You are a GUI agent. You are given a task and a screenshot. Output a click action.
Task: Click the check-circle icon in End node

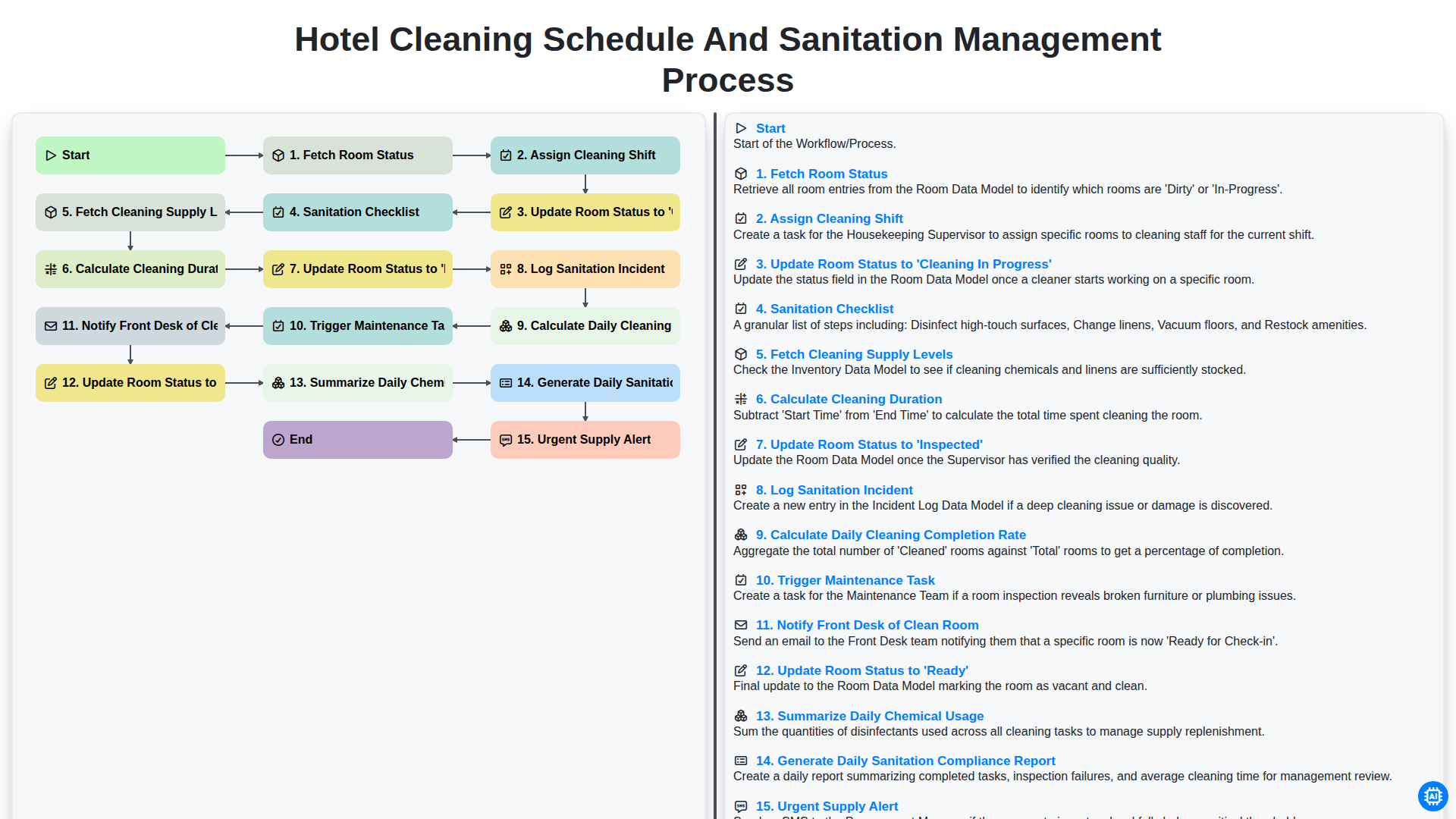278,440
